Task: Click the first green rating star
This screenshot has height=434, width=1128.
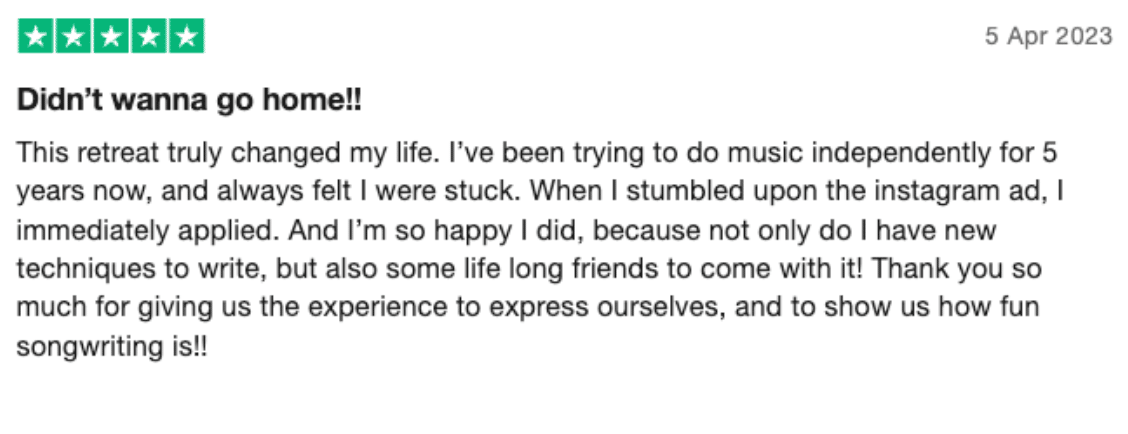Action: tap(36, 38)
